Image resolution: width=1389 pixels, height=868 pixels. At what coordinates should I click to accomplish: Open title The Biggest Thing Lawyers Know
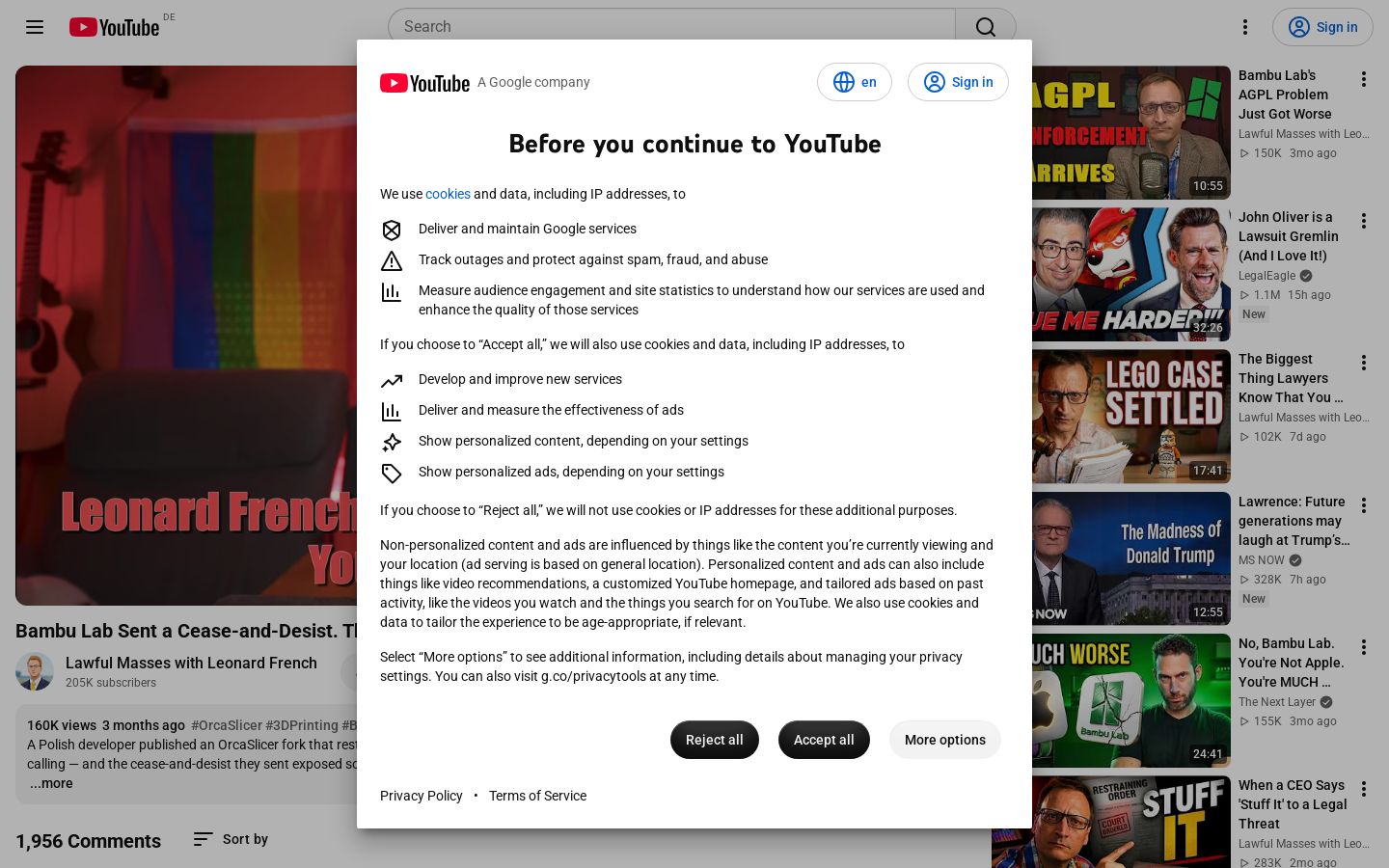click(1291, 378)
